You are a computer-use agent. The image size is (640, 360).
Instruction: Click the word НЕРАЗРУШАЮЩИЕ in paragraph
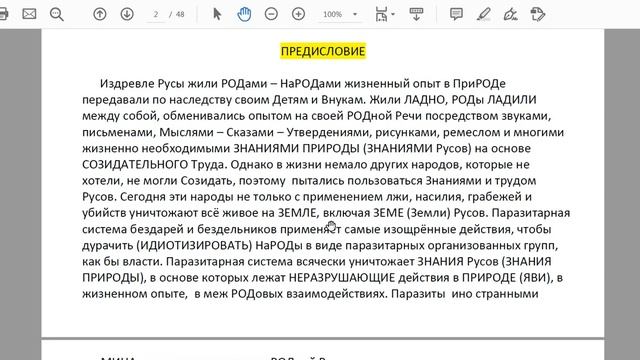pos(342,278)
